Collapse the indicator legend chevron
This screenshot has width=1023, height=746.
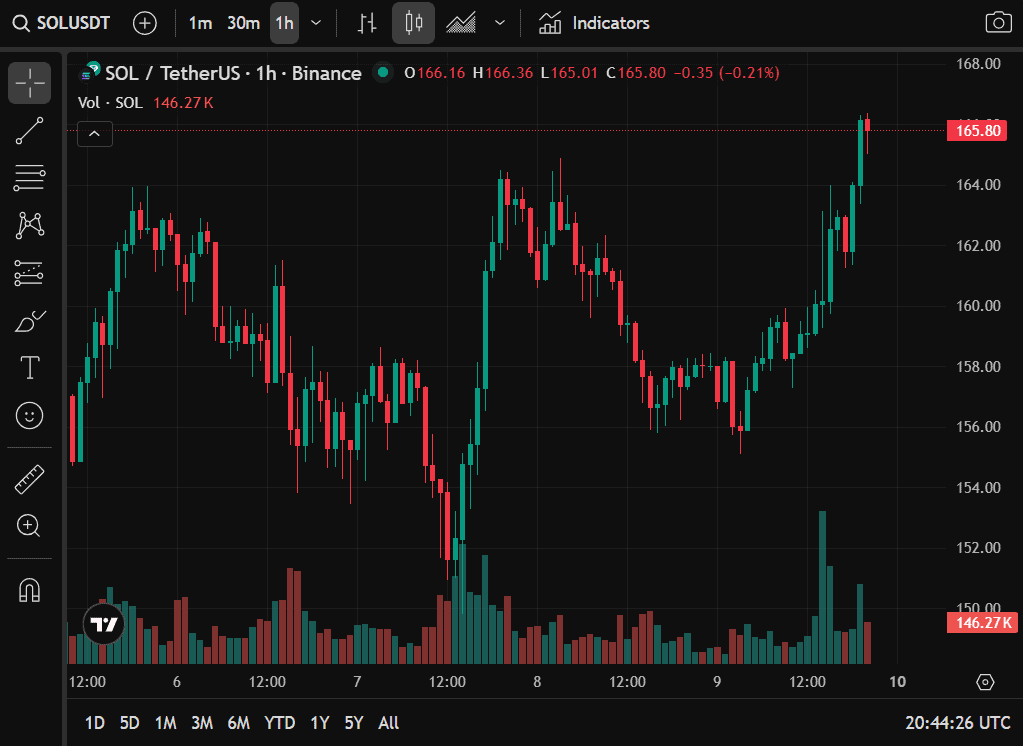click(x=95, y=133)
